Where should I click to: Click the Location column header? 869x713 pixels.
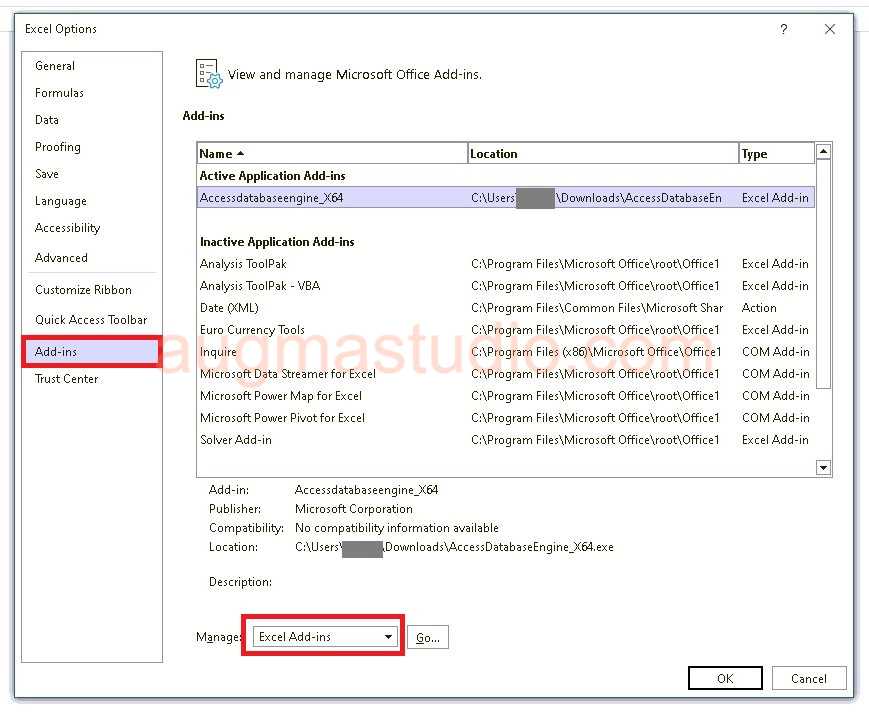(x=602, y=154)
